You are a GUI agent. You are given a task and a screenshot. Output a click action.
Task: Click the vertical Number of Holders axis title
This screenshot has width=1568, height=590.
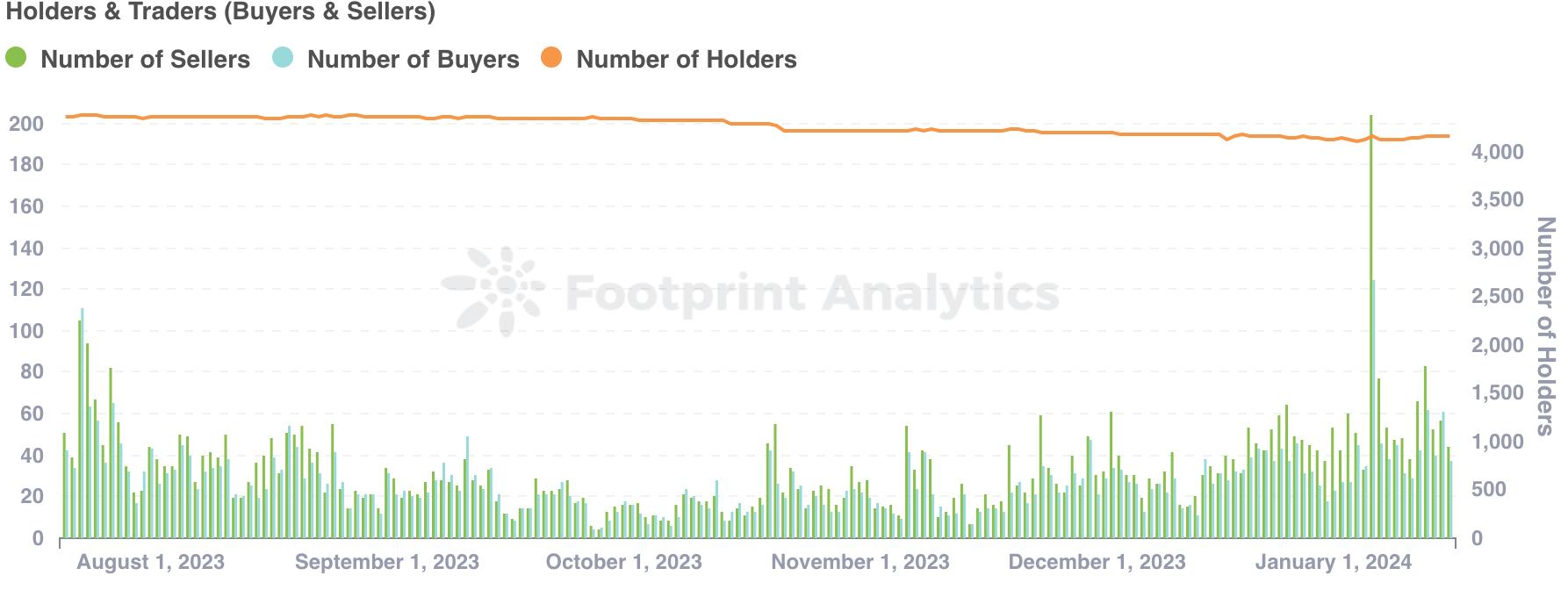click(1546, 326)
